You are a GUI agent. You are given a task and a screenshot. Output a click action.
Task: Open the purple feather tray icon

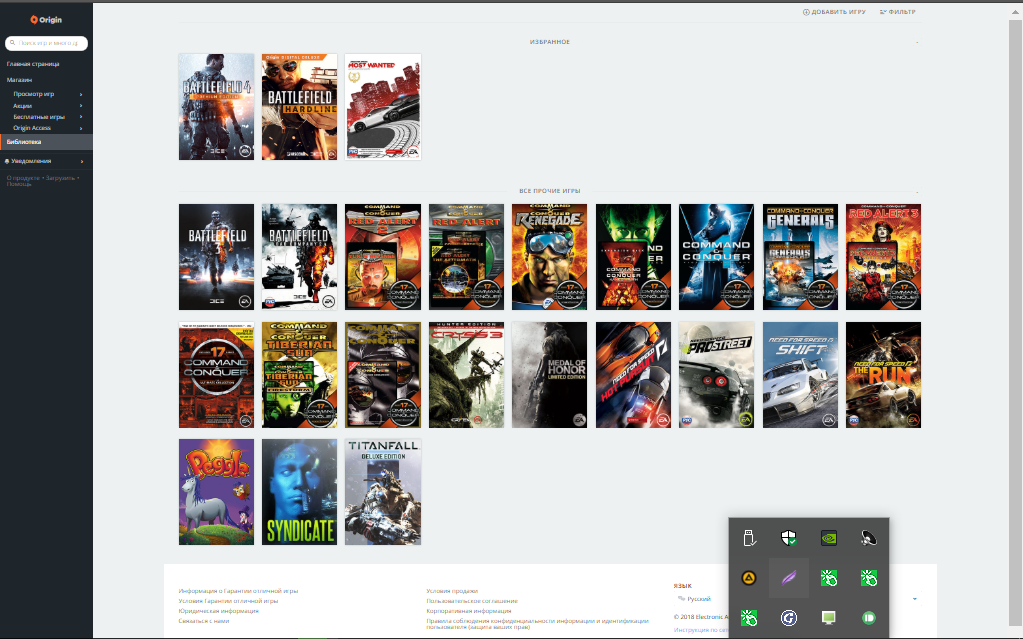pyautogui.click(x=788, y=578)
